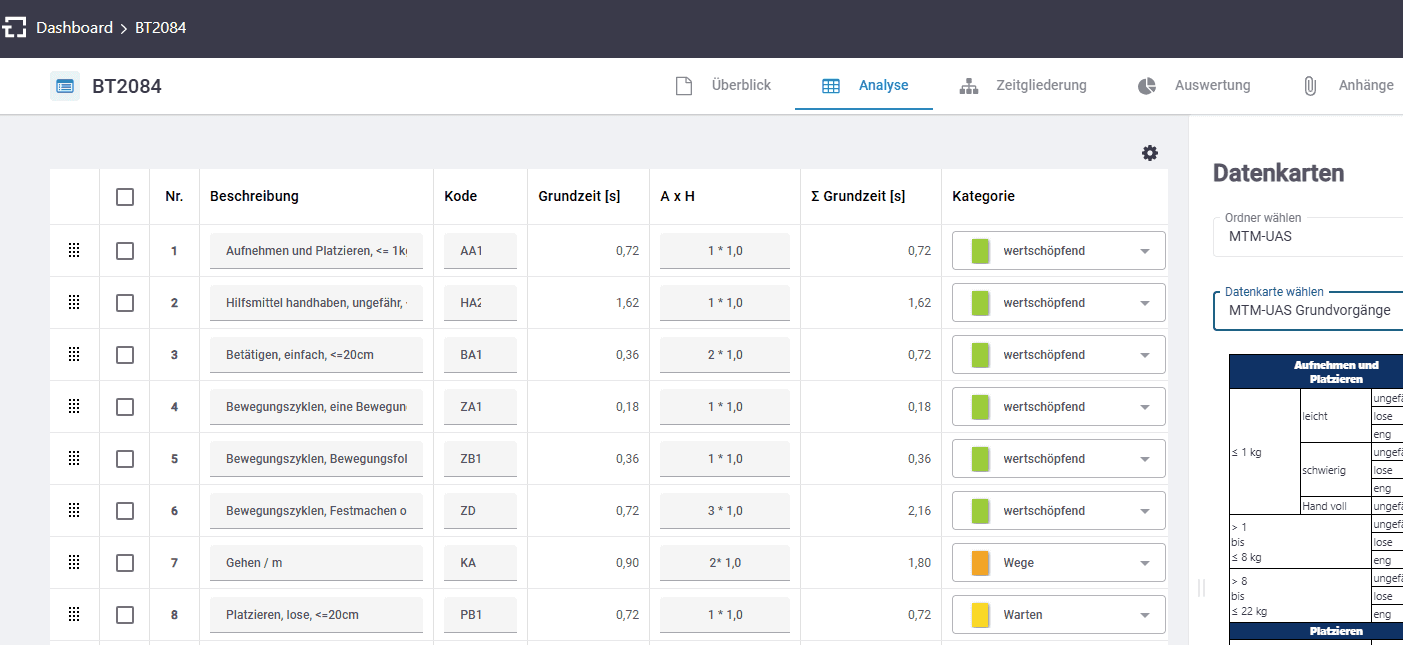Toggle the select-all checkbox in table header
This screenshot has height=645, width=1403.
point(125,197)
